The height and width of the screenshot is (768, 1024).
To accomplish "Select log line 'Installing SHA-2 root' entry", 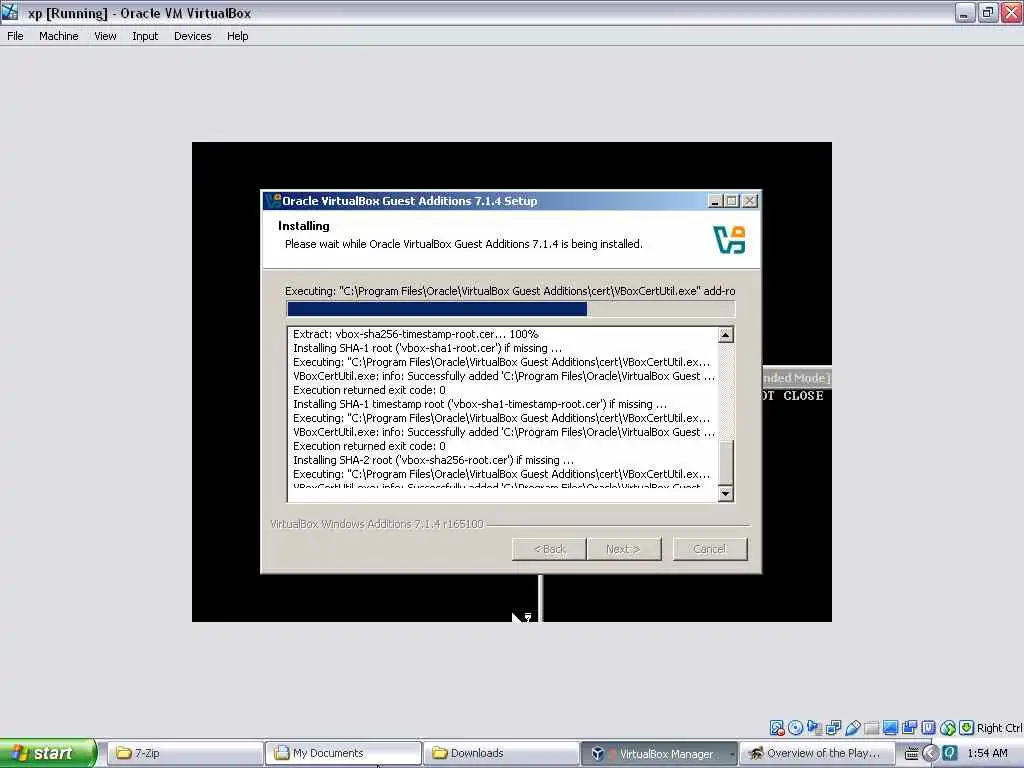I will pyautogui.click(x=433, y=460).
